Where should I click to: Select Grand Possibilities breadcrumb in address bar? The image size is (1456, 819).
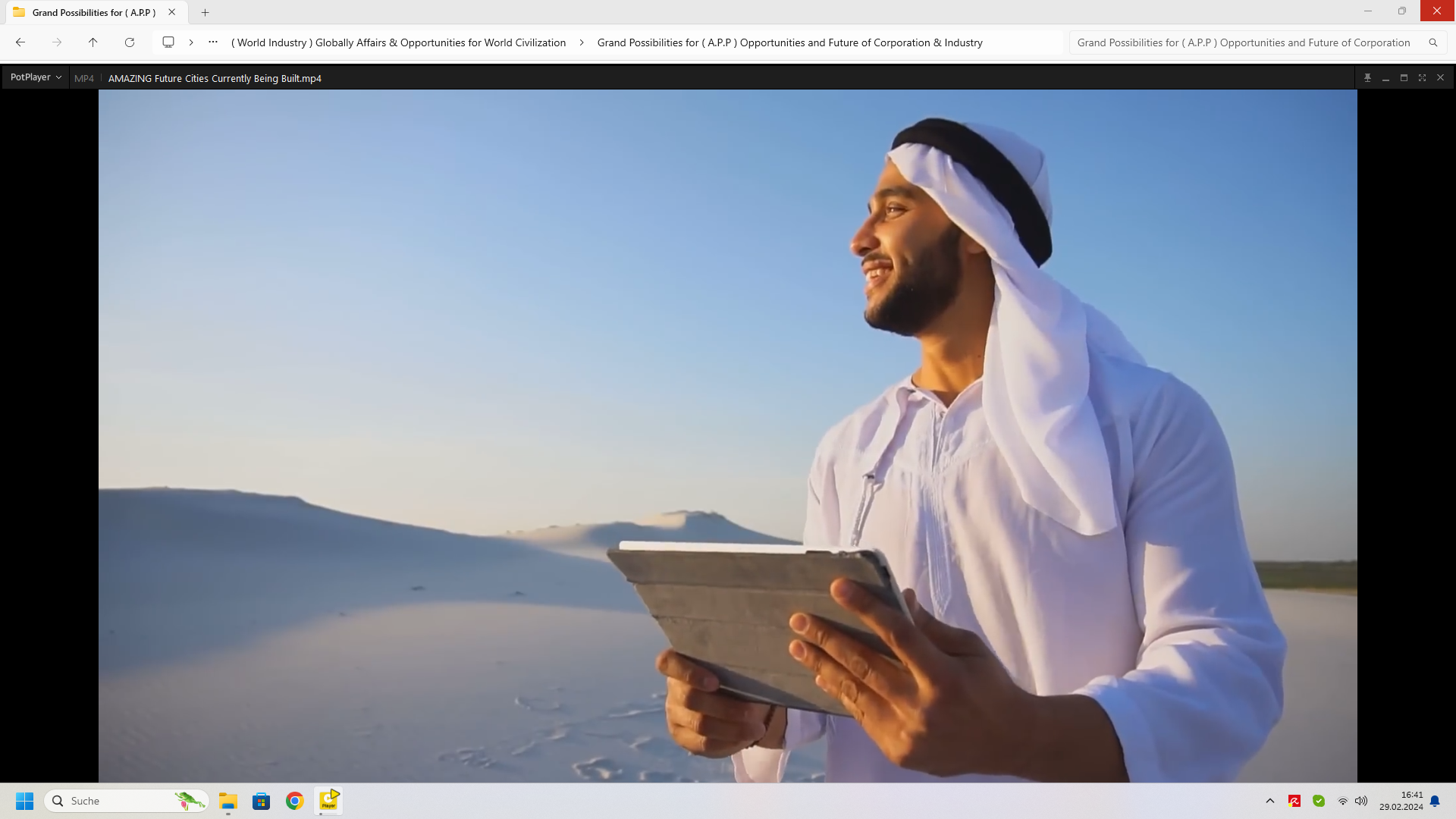(x=789, y=42)
